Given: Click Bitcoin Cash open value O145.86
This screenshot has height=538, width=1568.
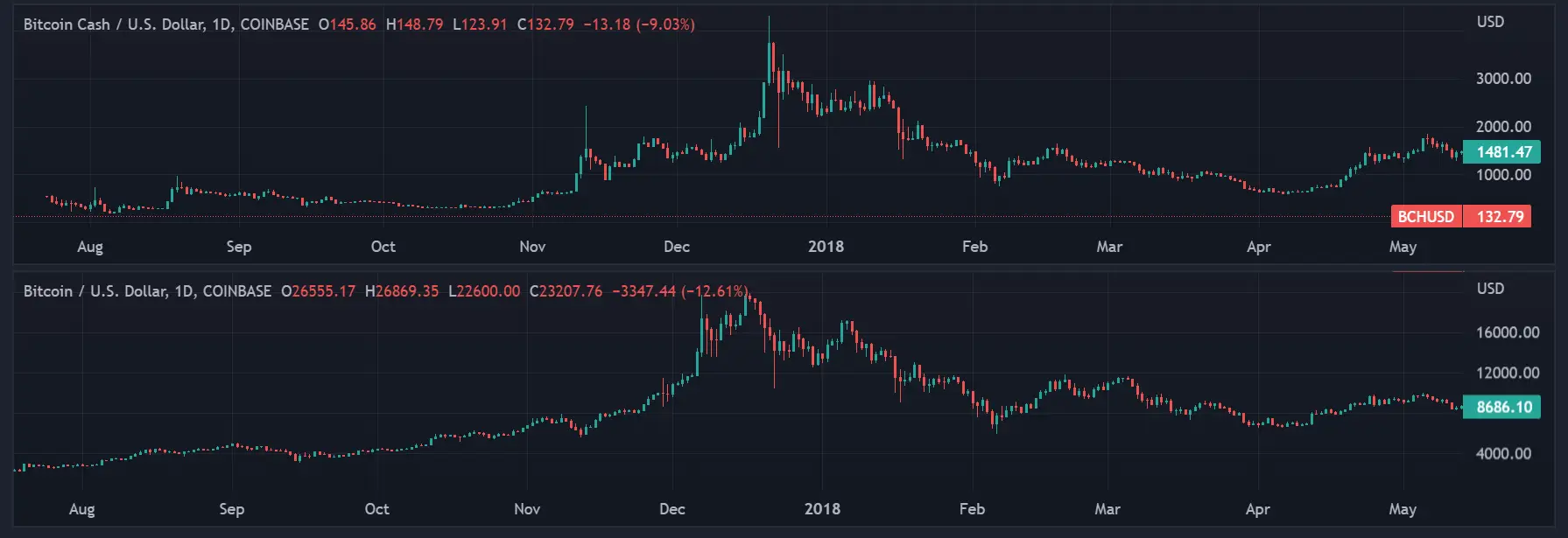Looking at the screenshot, I should [347, 24].
